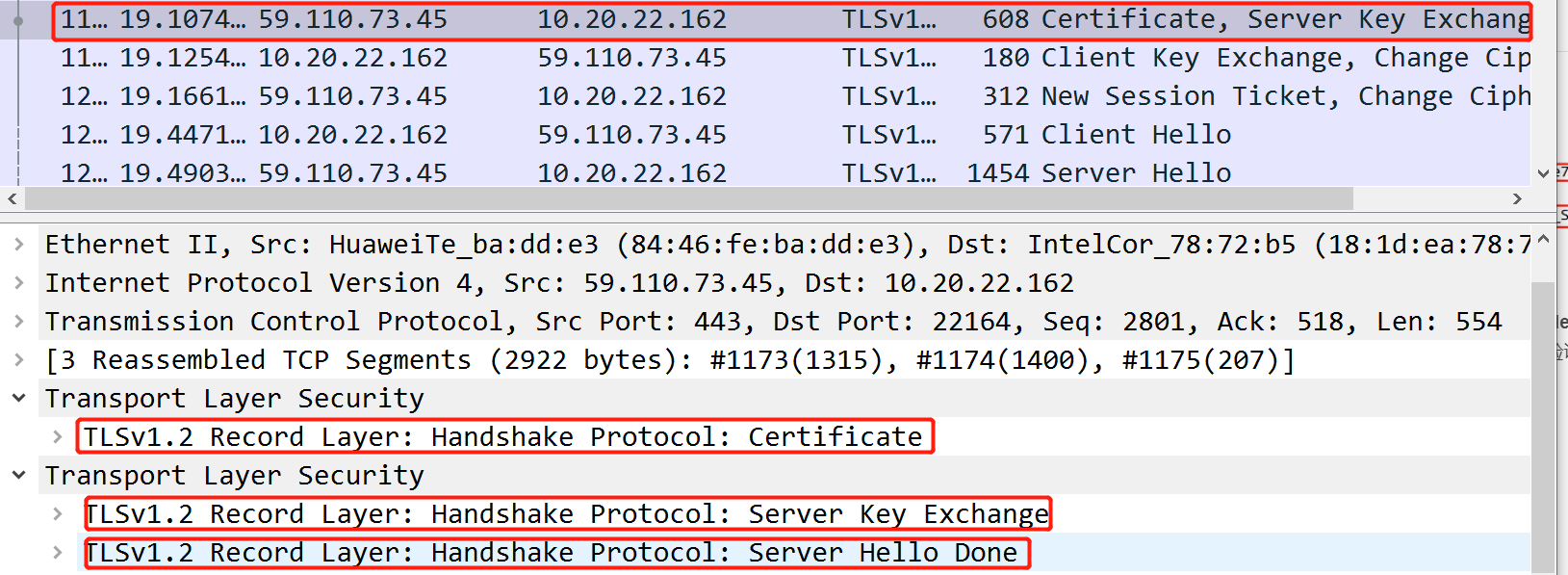Expand the Transmission Control Protocol details
The height and width of the screenshot is (575, 1568).
[x=17, y=321]
